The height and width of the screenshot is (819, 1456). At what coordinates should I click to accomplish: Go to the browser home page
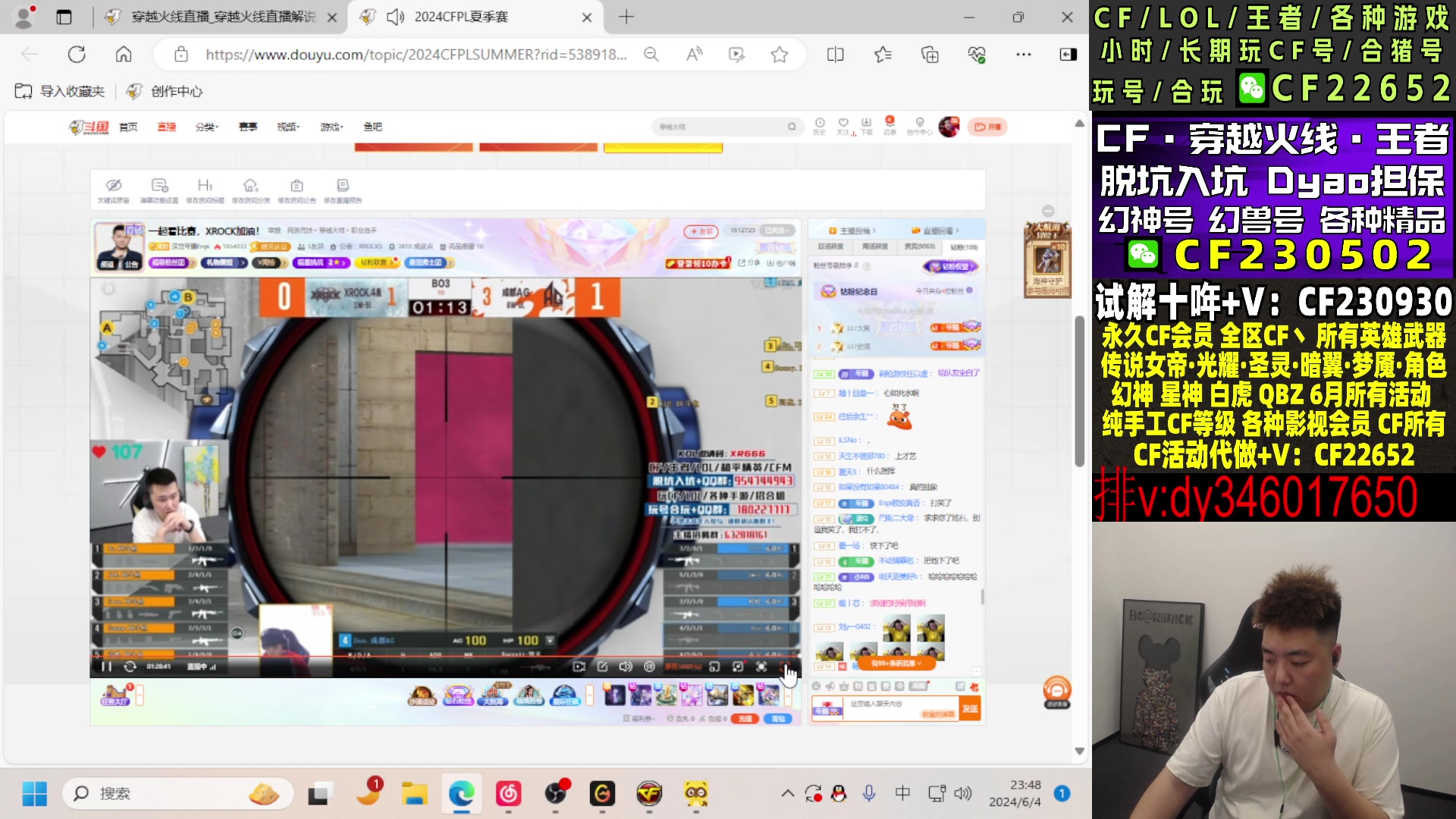(x=124, y=55)
